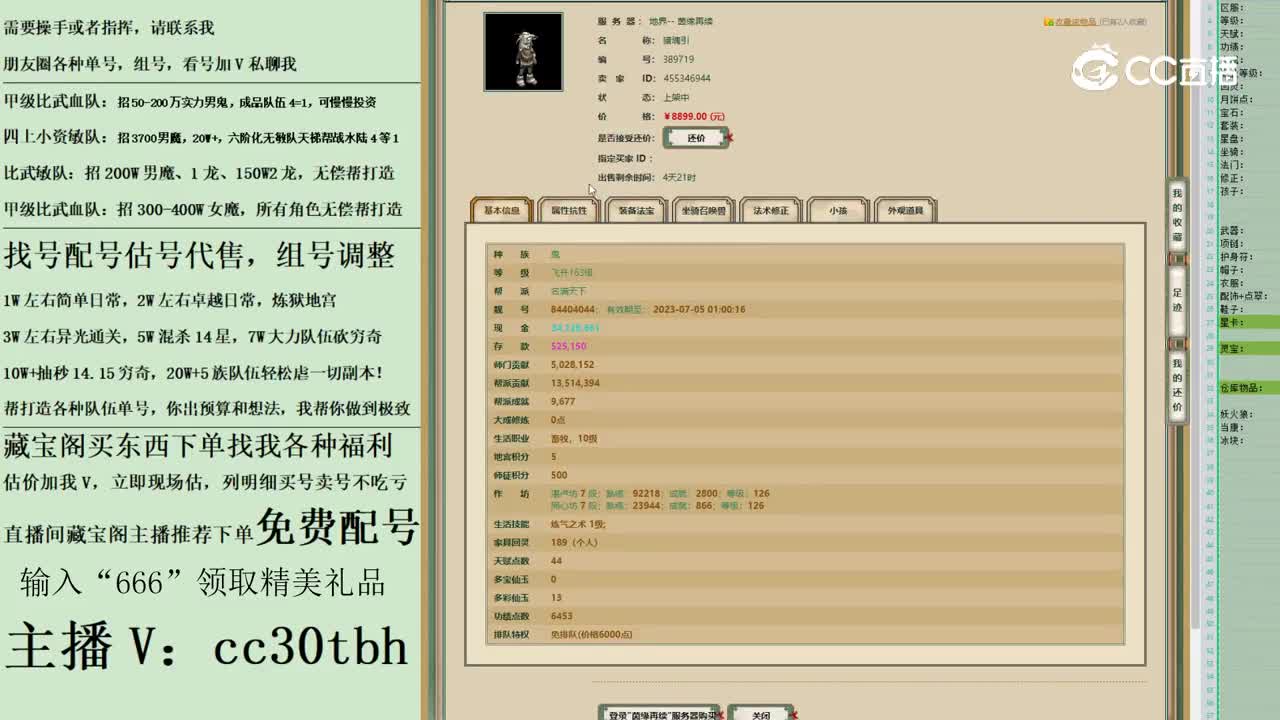Click the favorite star icon beside 收藏该物品
The height and width of the screenshot is (720, 1280).
[x=1048, y=21]
